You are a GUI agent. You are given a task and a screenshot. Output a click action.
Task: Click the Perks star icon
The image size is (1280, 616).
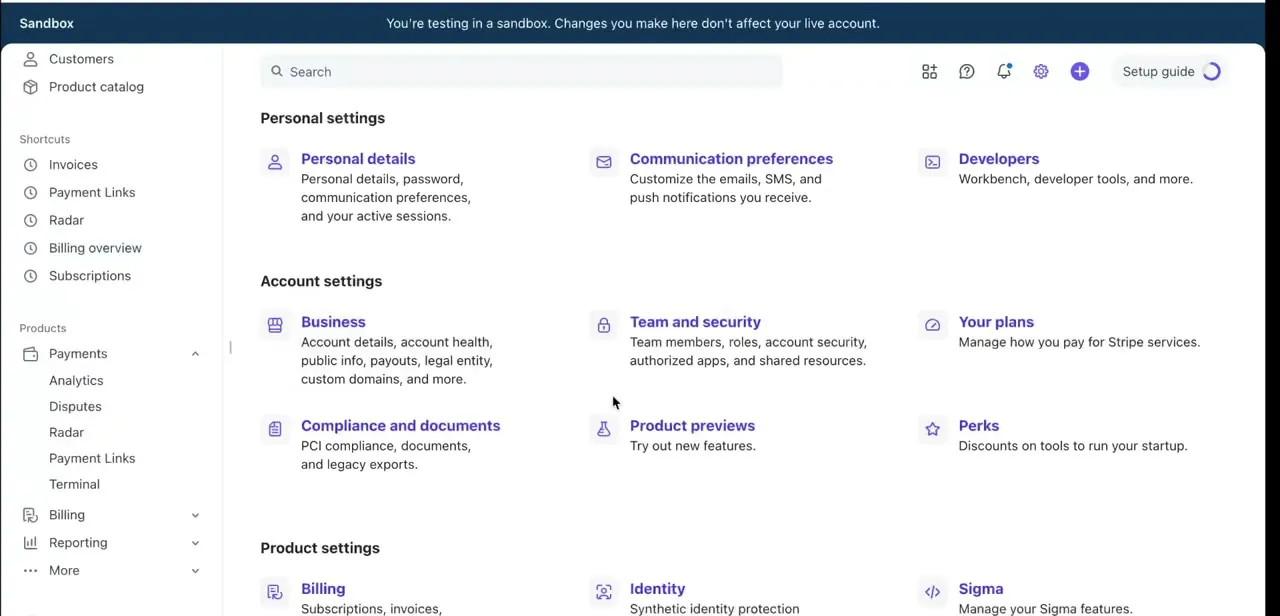tap(933, 429)
